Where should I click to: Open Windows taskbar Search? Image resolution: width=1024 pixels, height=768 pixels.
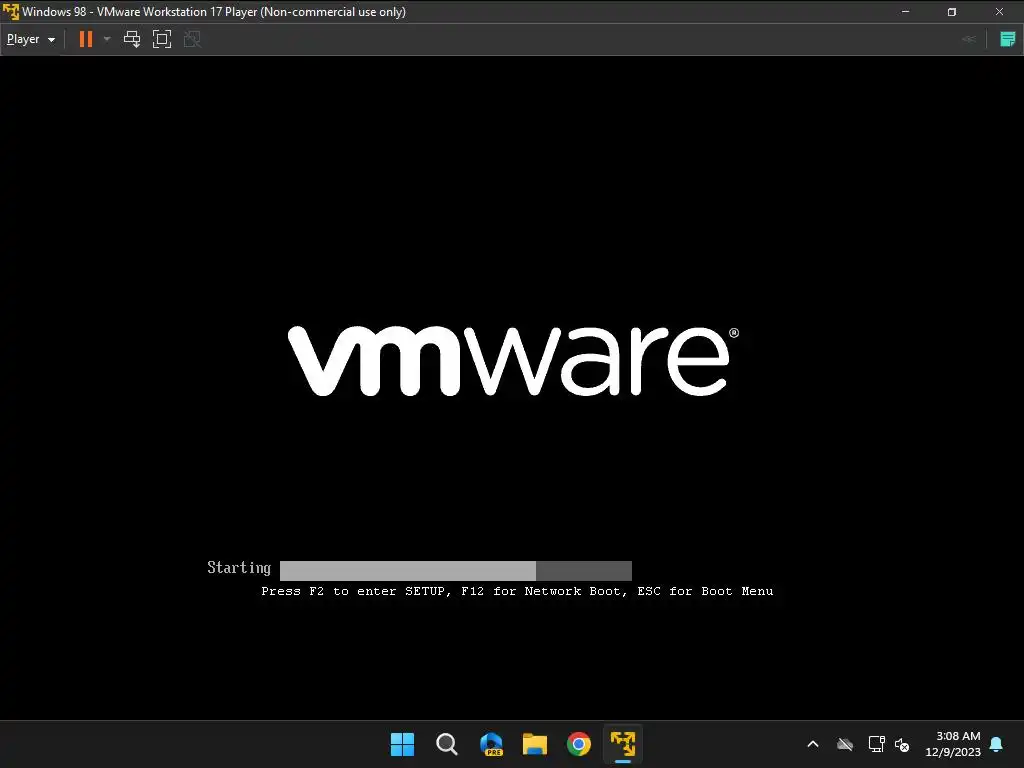pos(447,744)
